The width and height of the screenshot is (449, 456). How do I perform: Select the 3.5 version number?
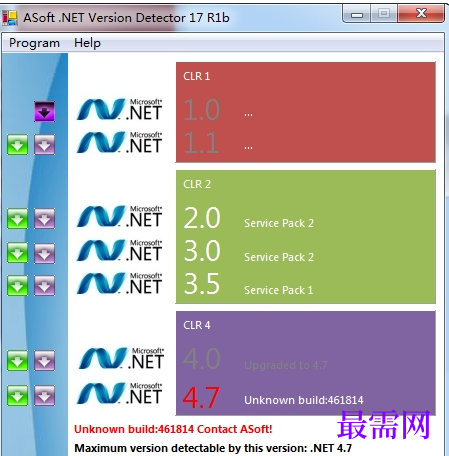pyautogui.click(x=202, y=284)
